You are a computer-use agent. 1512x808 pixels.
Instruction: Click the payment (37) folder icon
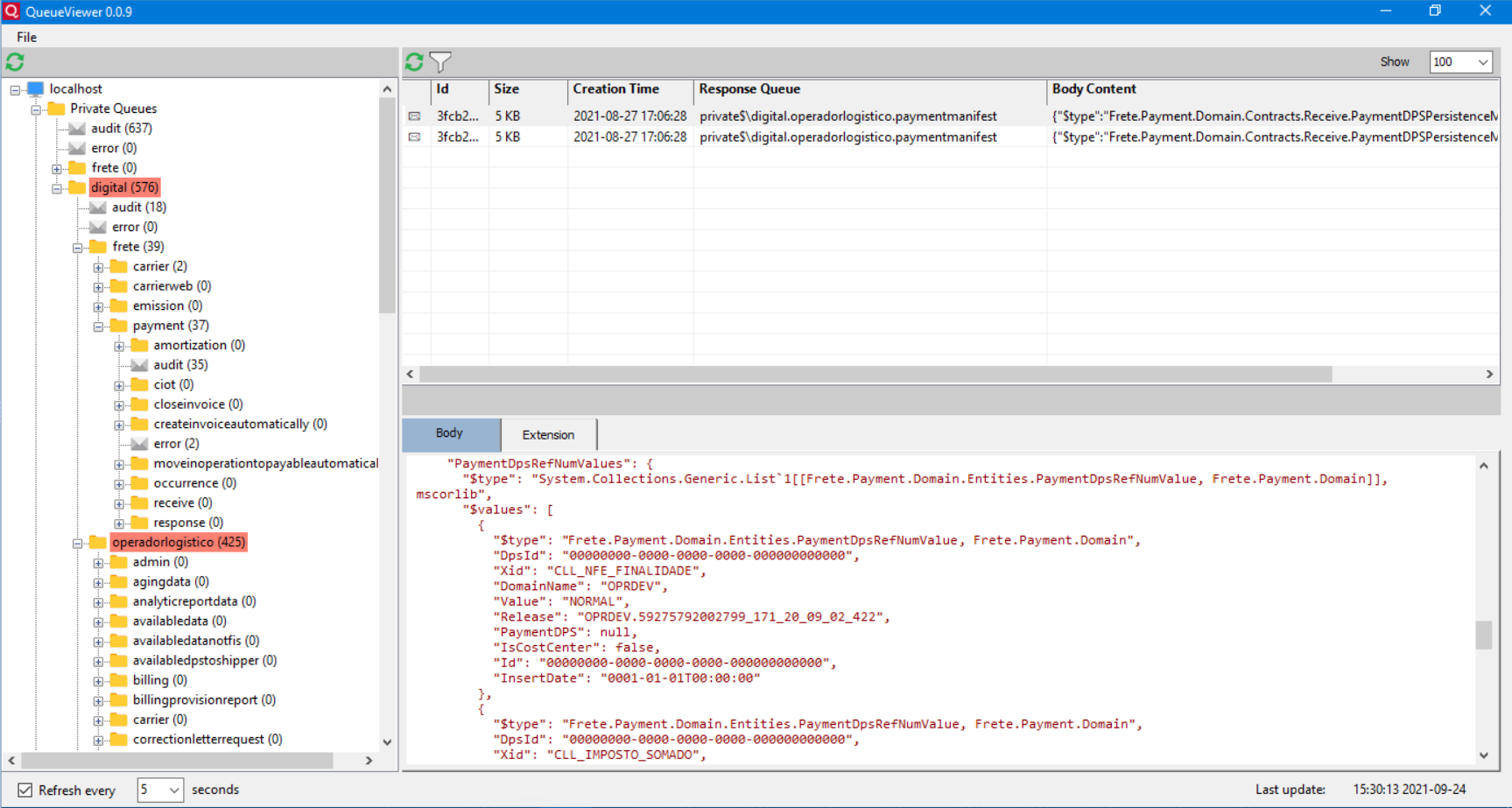point(119,326)
